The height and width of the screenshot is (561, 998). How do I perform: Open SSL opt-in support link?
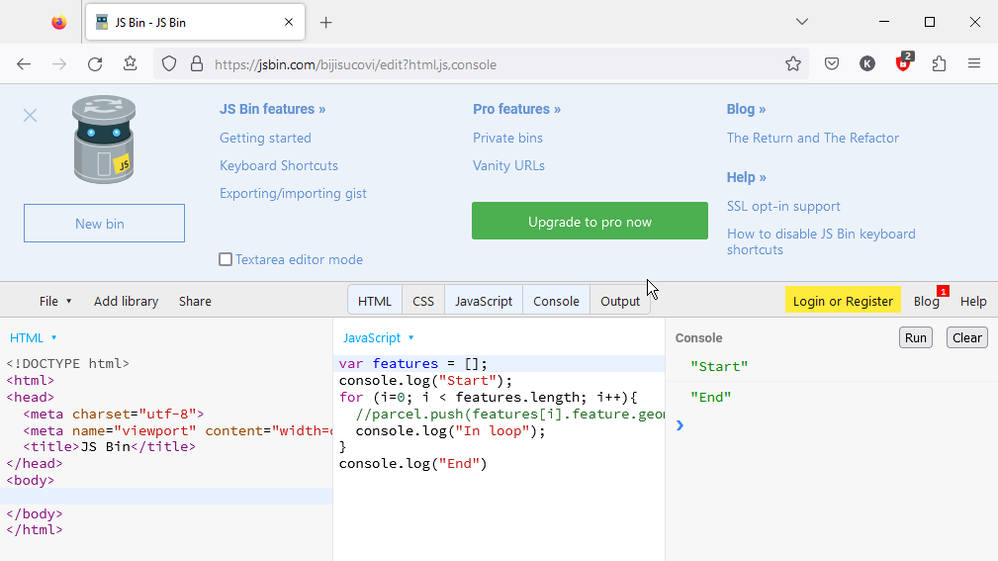pyautogui.click(x=784, y=206)
